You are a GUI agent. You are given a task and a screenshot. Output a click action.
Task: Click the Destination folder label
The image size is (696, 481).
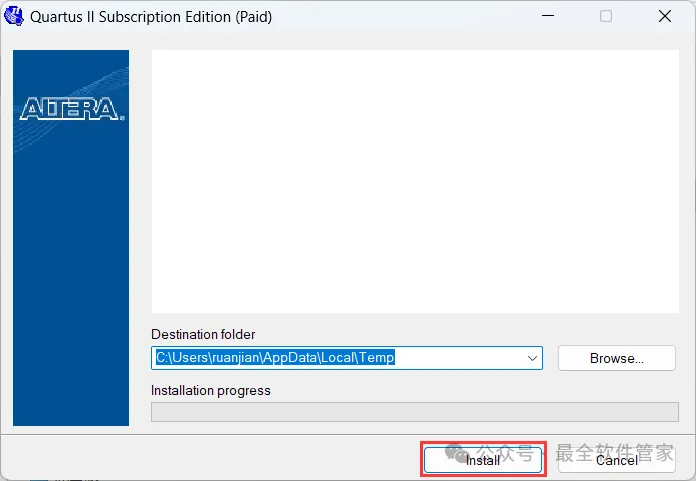coord(203,334)
